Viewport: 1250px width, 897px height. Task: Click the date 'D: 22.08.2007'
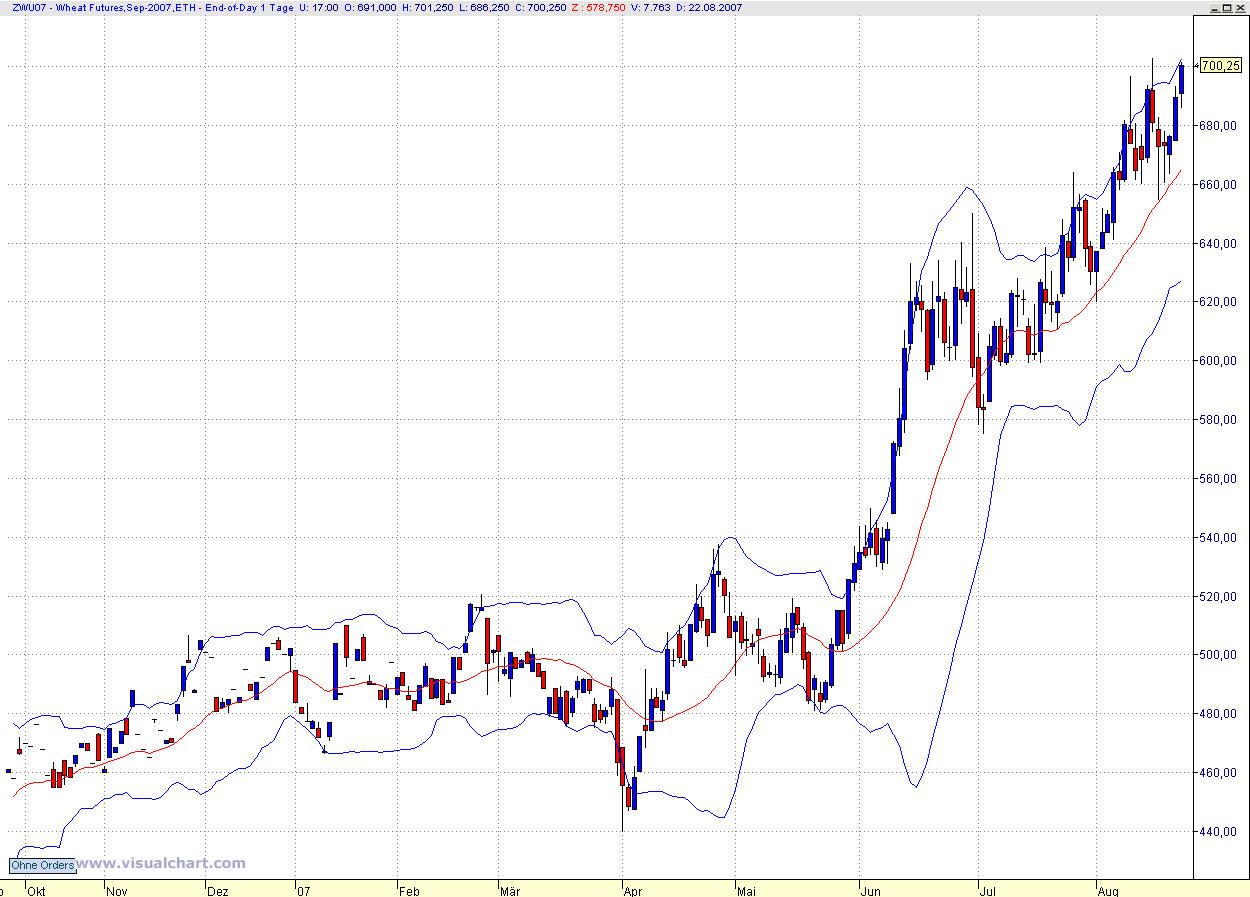(710, 7)
